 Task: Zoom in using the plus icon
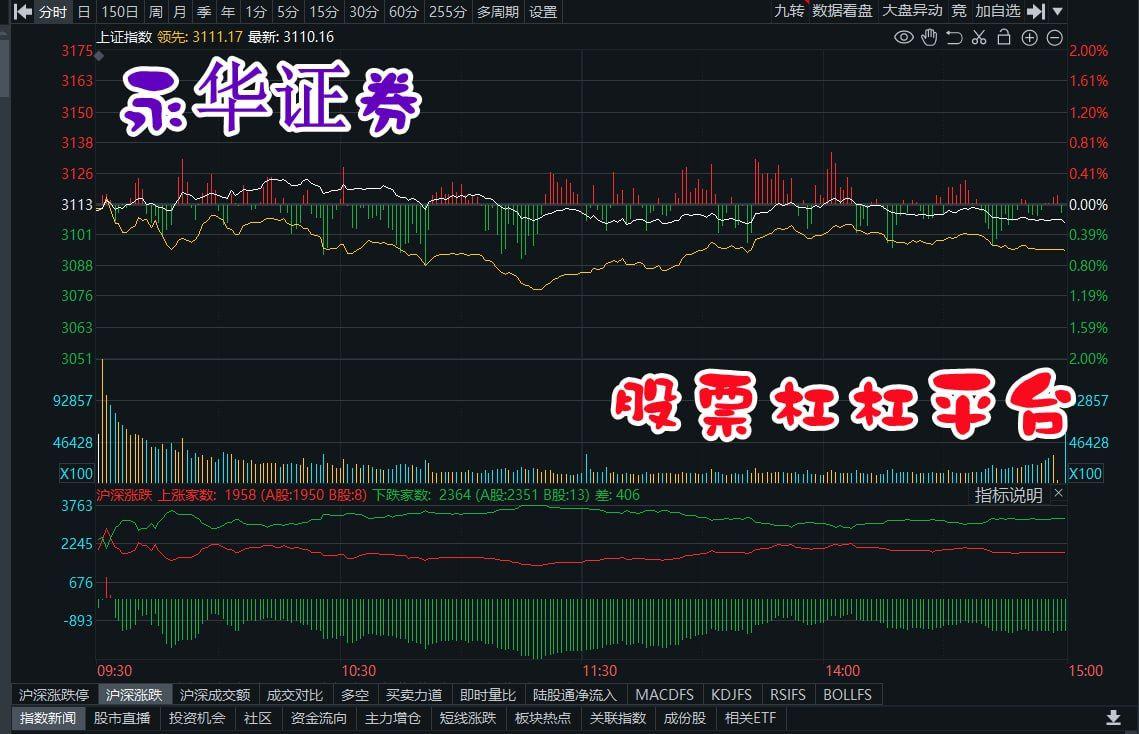(x=1029, y=37)
